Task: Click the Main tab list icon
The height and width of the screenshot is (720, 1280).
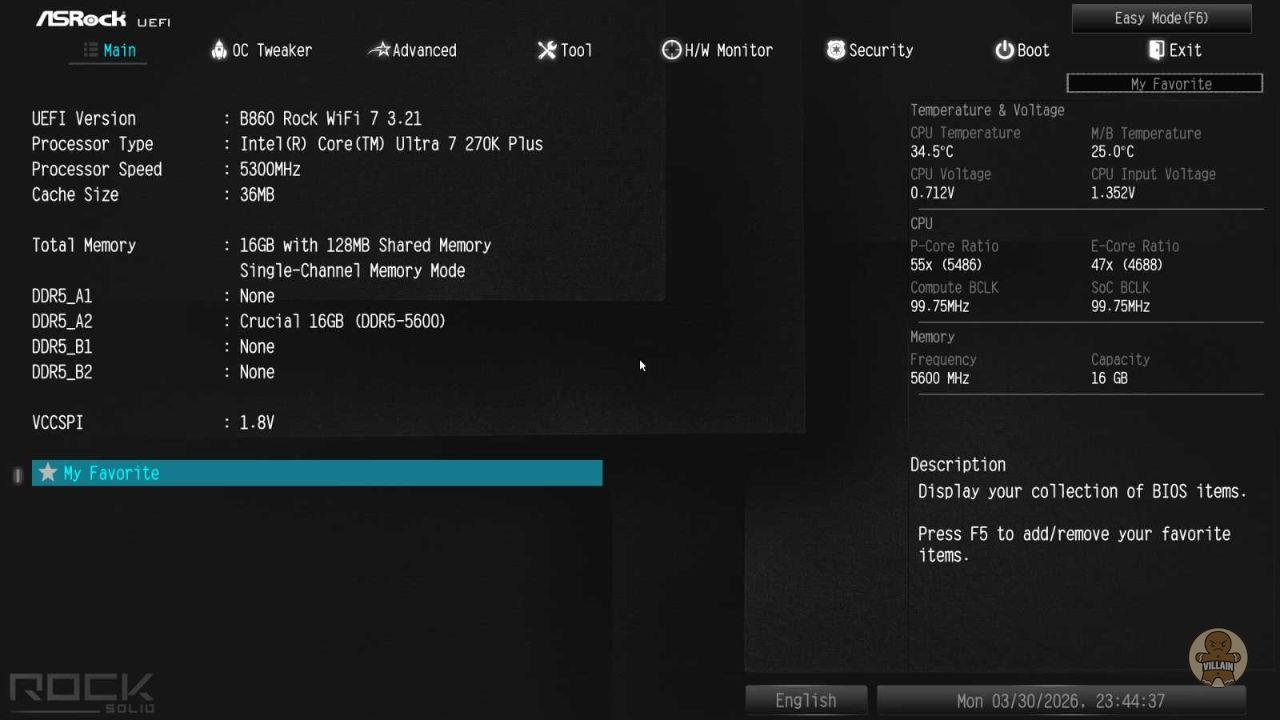Action: (90, 50)
